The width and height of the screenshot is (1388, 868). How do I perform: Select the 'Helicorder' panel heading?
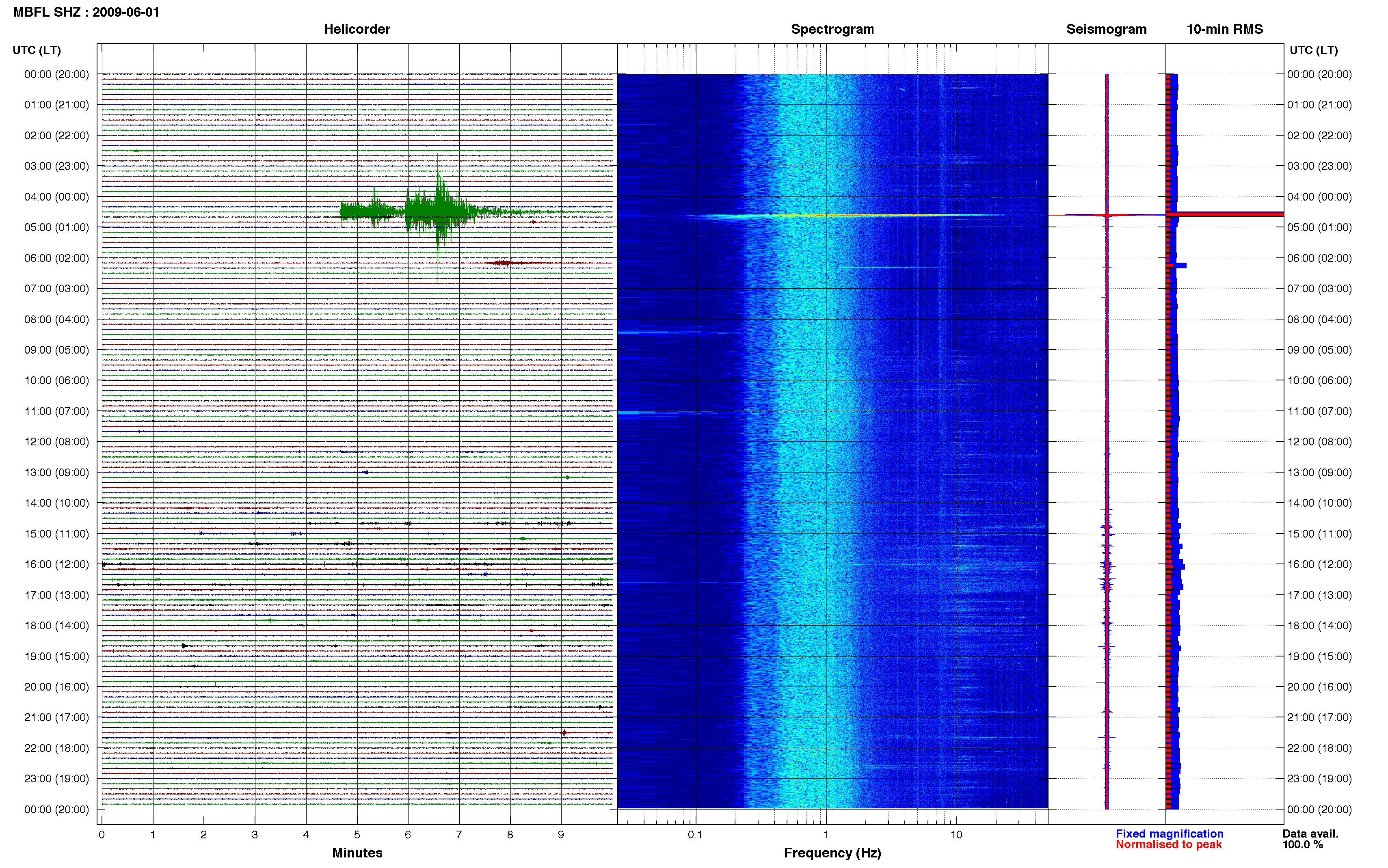pyautogui.click(x=357, y=29)
